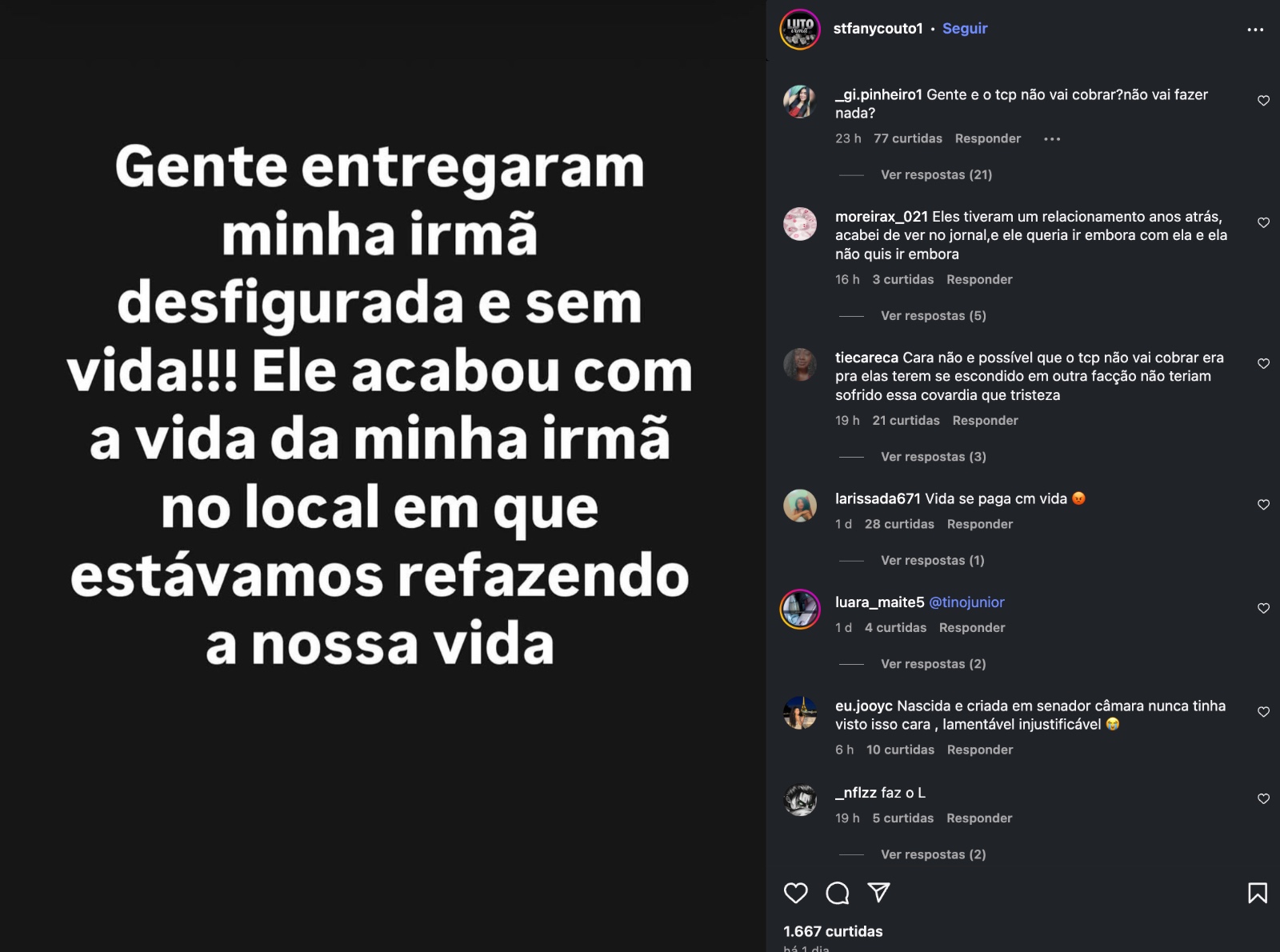Open stfanycouto1 profile picture
1280x952 pixels.
click(800, 29)
